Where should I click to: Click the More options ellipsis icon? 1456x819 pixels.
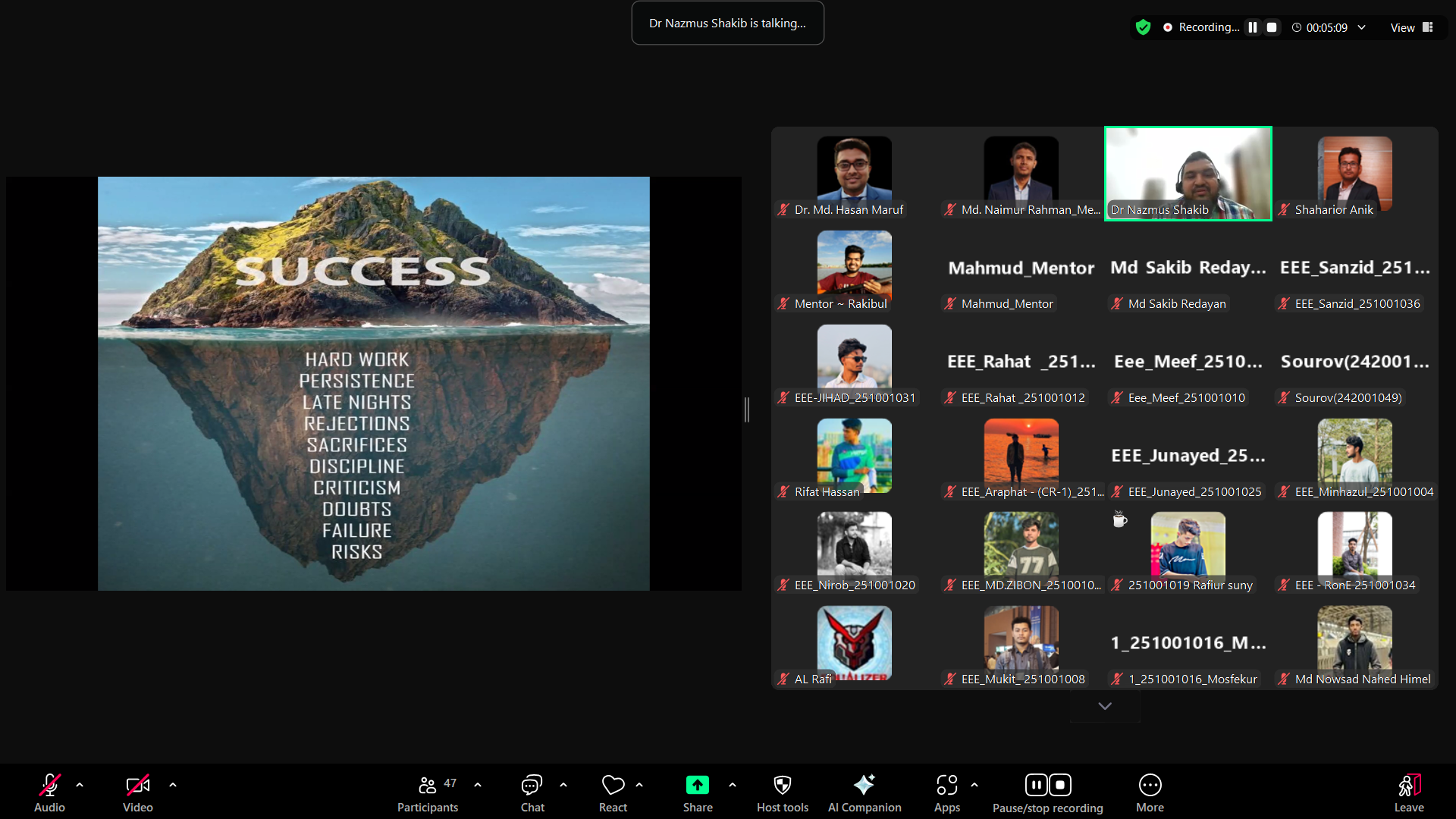coord(1150,785)
